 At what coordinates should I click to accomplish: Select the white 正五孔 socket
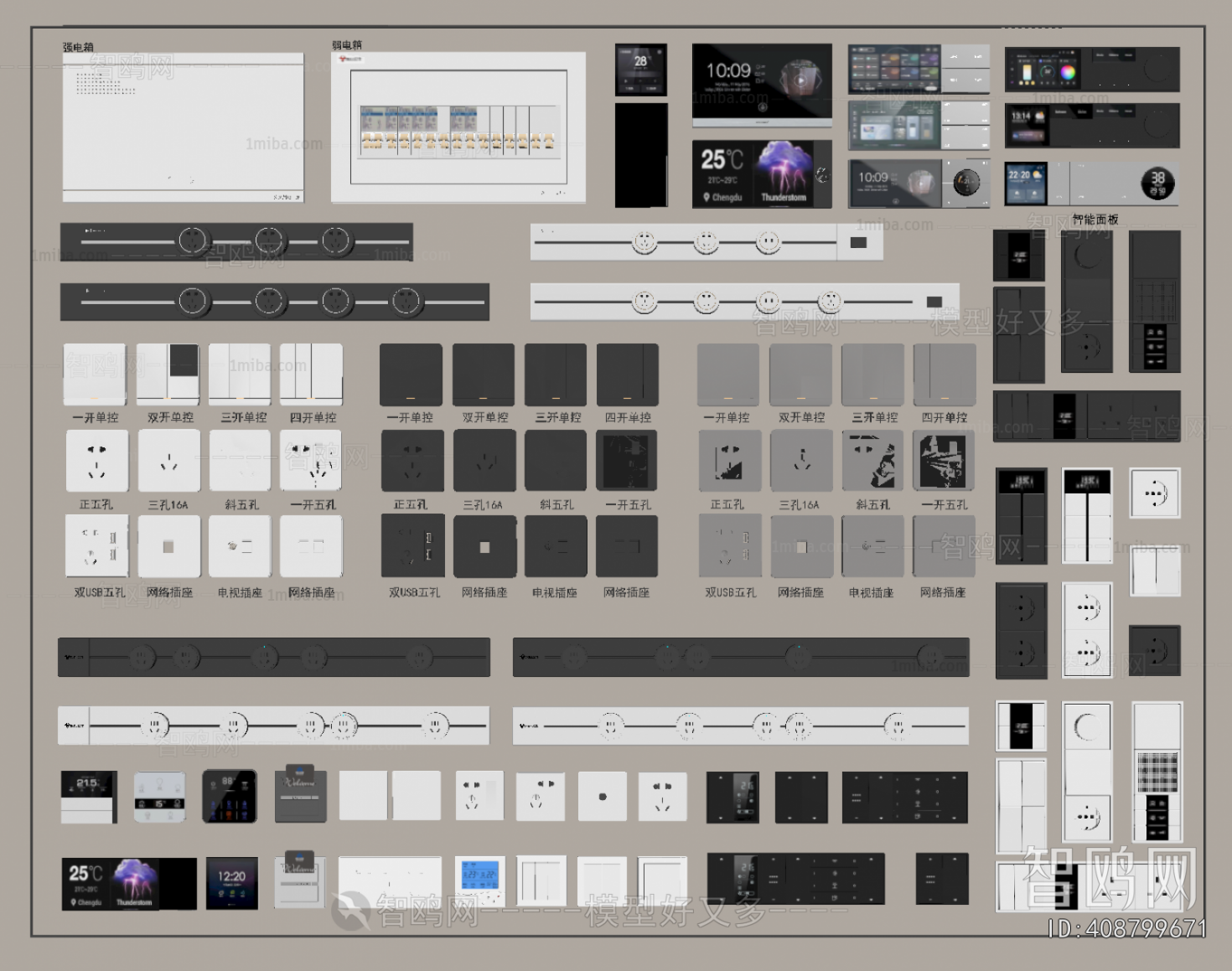pos(96,461)
